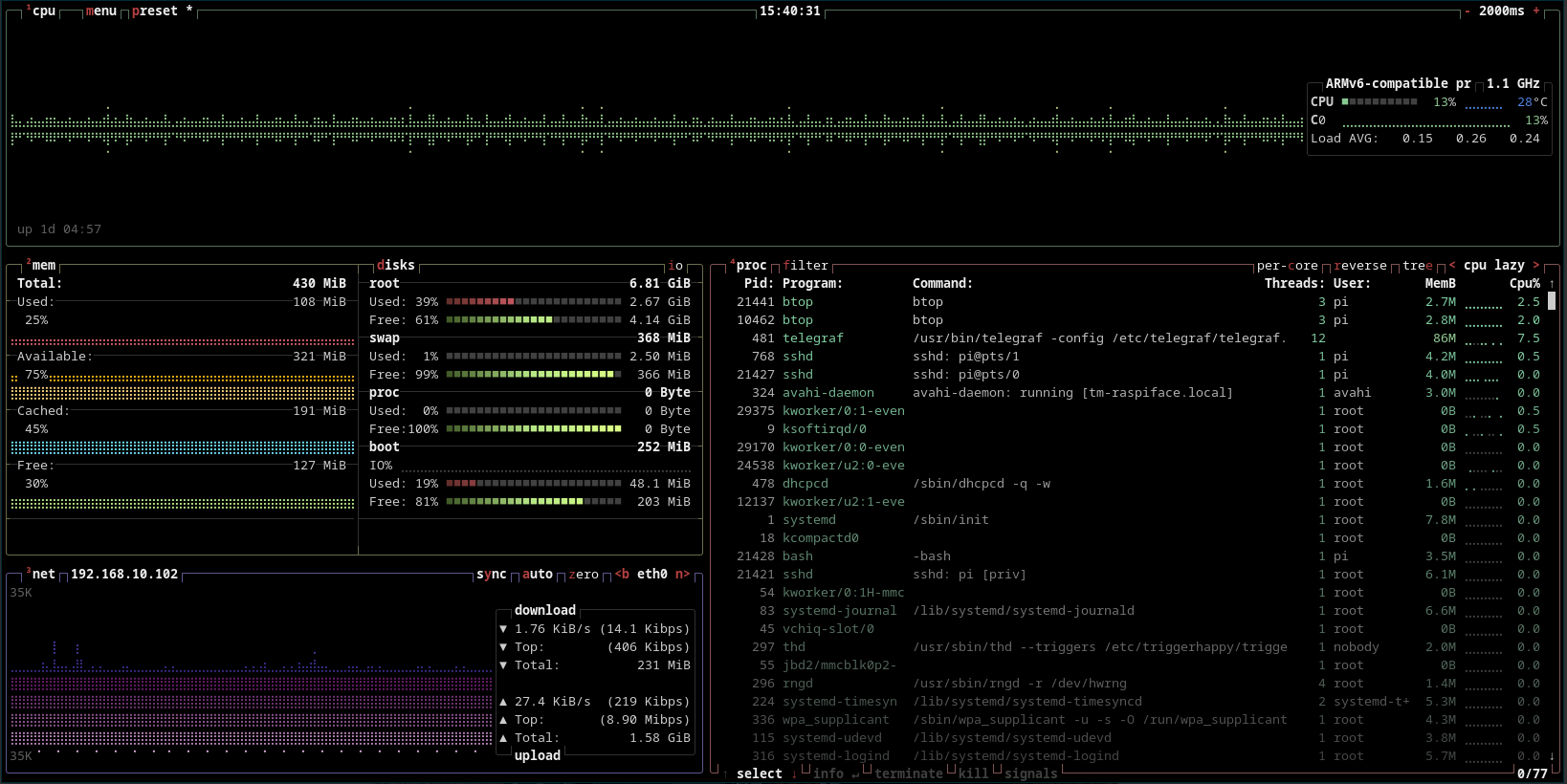Click the scroll-up arrow in the proc list
The image size is (1567, 784).
pyautogui.click(x=1552, y=284)
